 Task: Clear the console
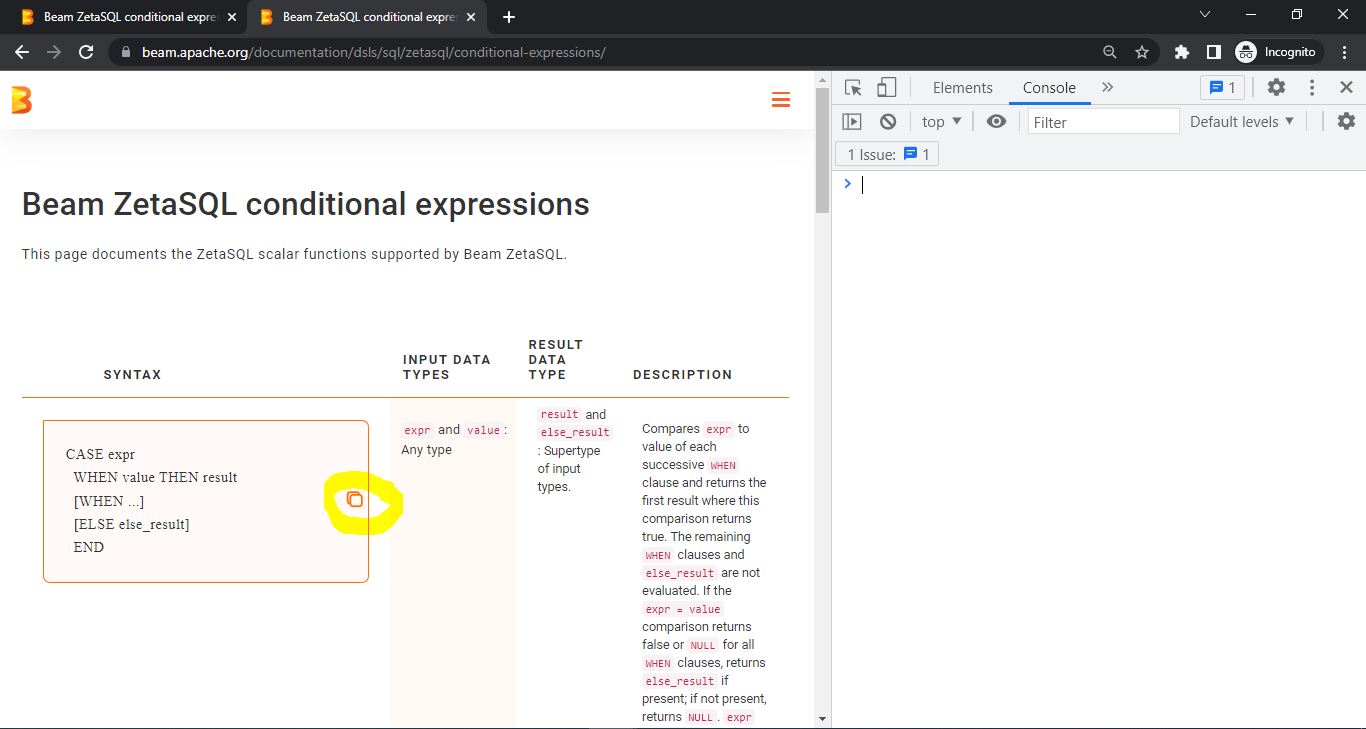point(888,122)
